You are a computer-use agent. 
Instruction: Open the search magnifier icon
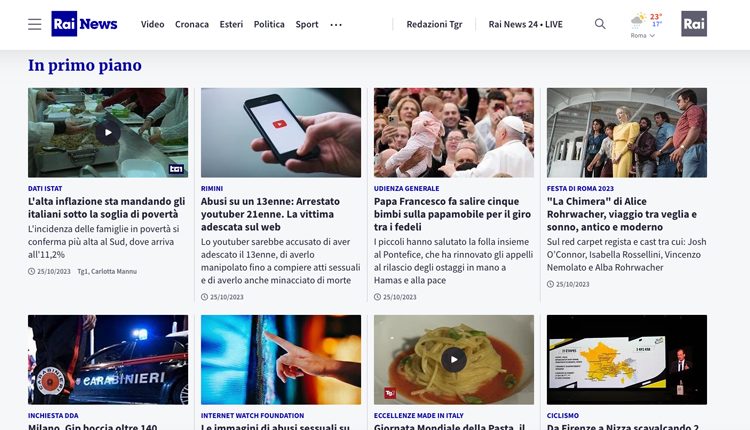pyautogui.click(x=600, y=24)
